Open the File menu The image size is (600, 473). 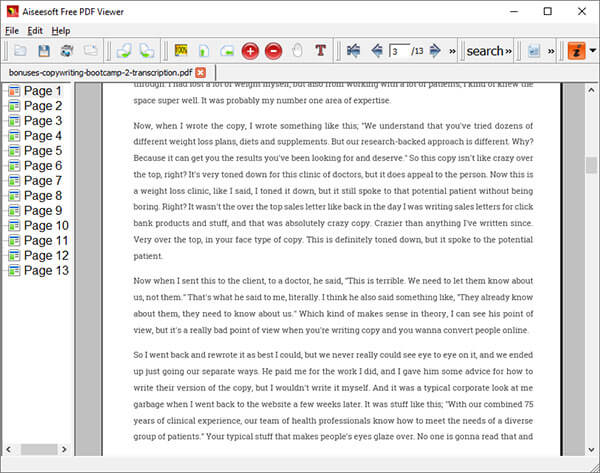[12, 31]
